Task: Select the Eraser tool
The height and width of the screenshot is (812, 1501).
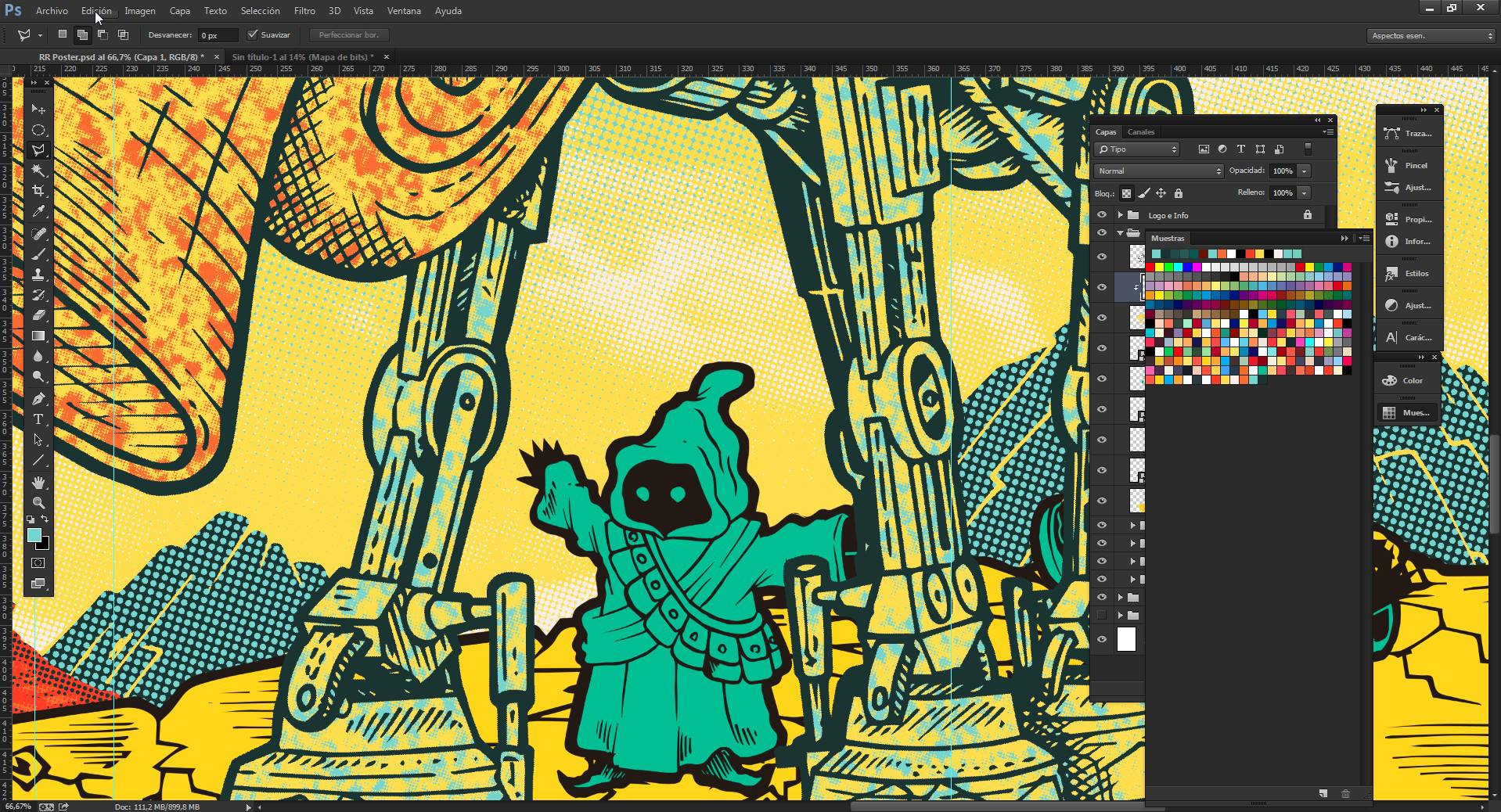Action: pos(38,315)
